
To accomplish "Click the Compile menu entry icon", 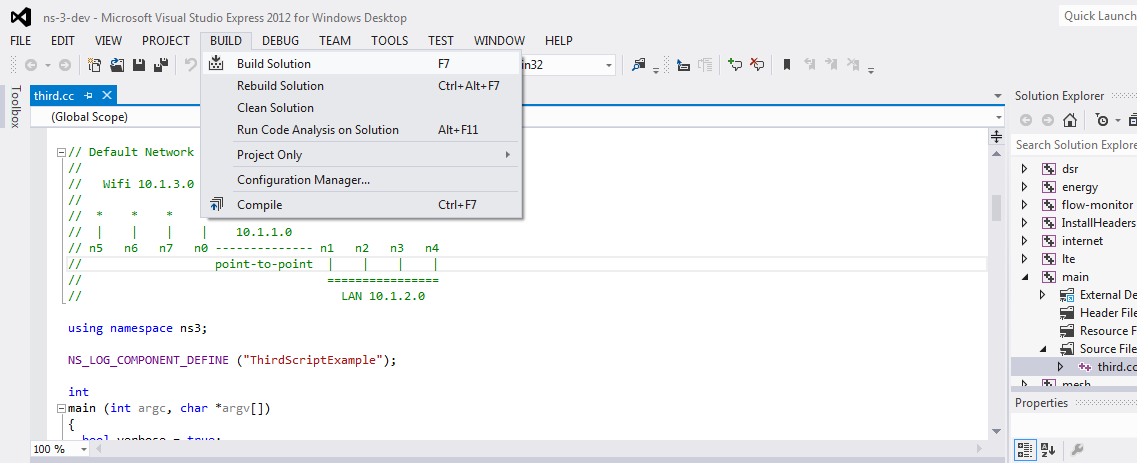I will 217,204.
